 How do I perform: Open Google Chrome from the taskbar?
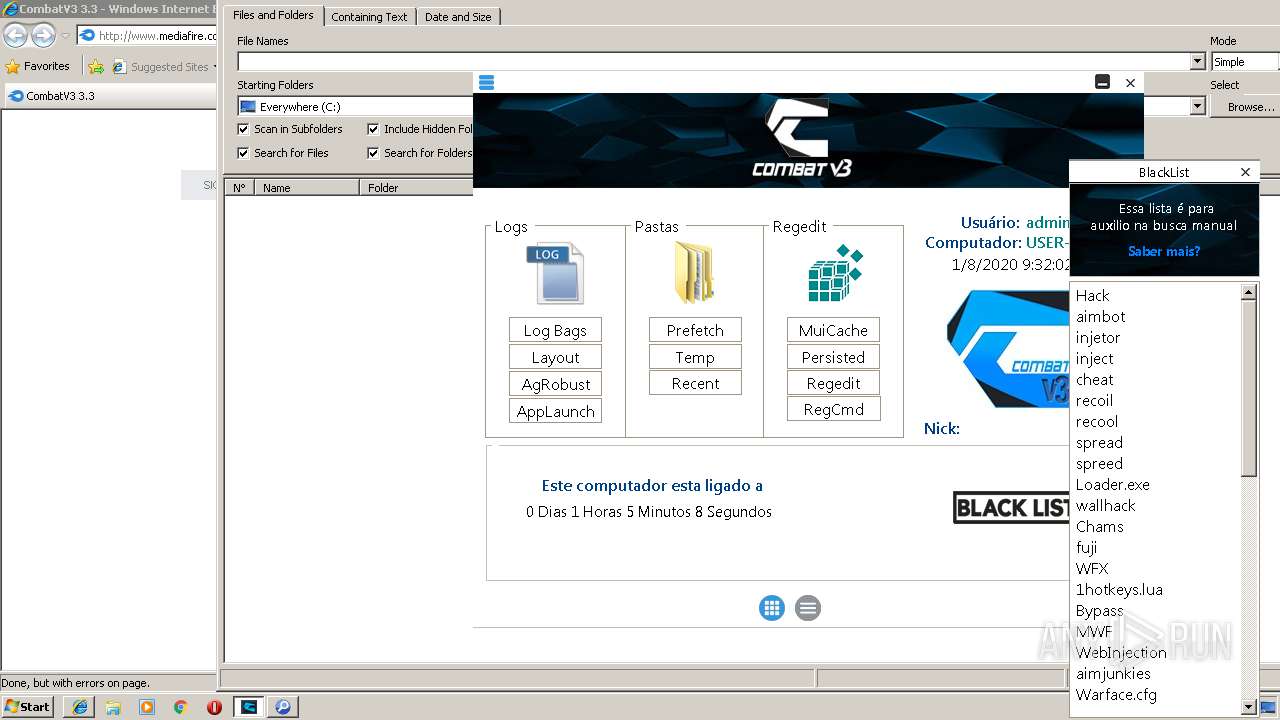pyautogui.click(x=180, y=707)
